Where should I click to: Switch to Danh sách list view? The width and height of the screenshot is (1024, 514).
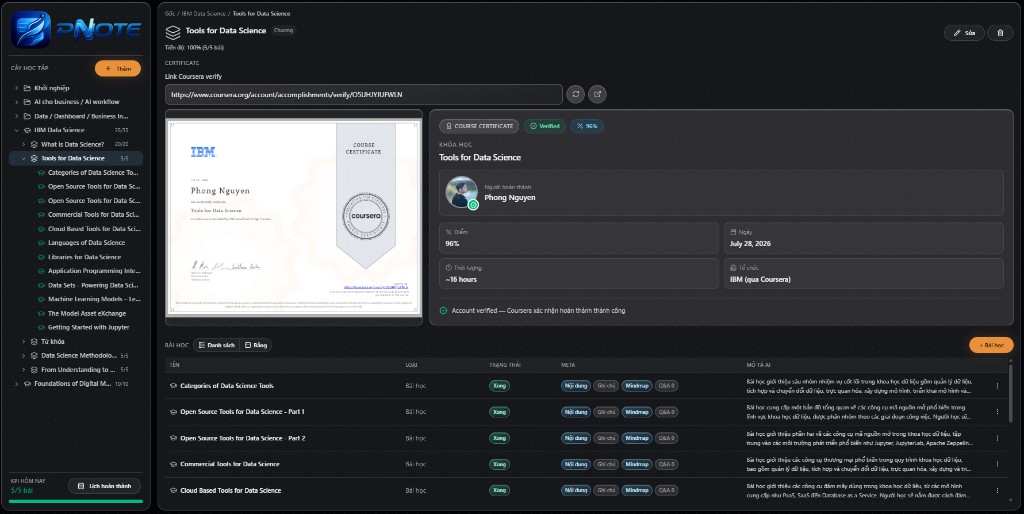(x=217, y=345)
